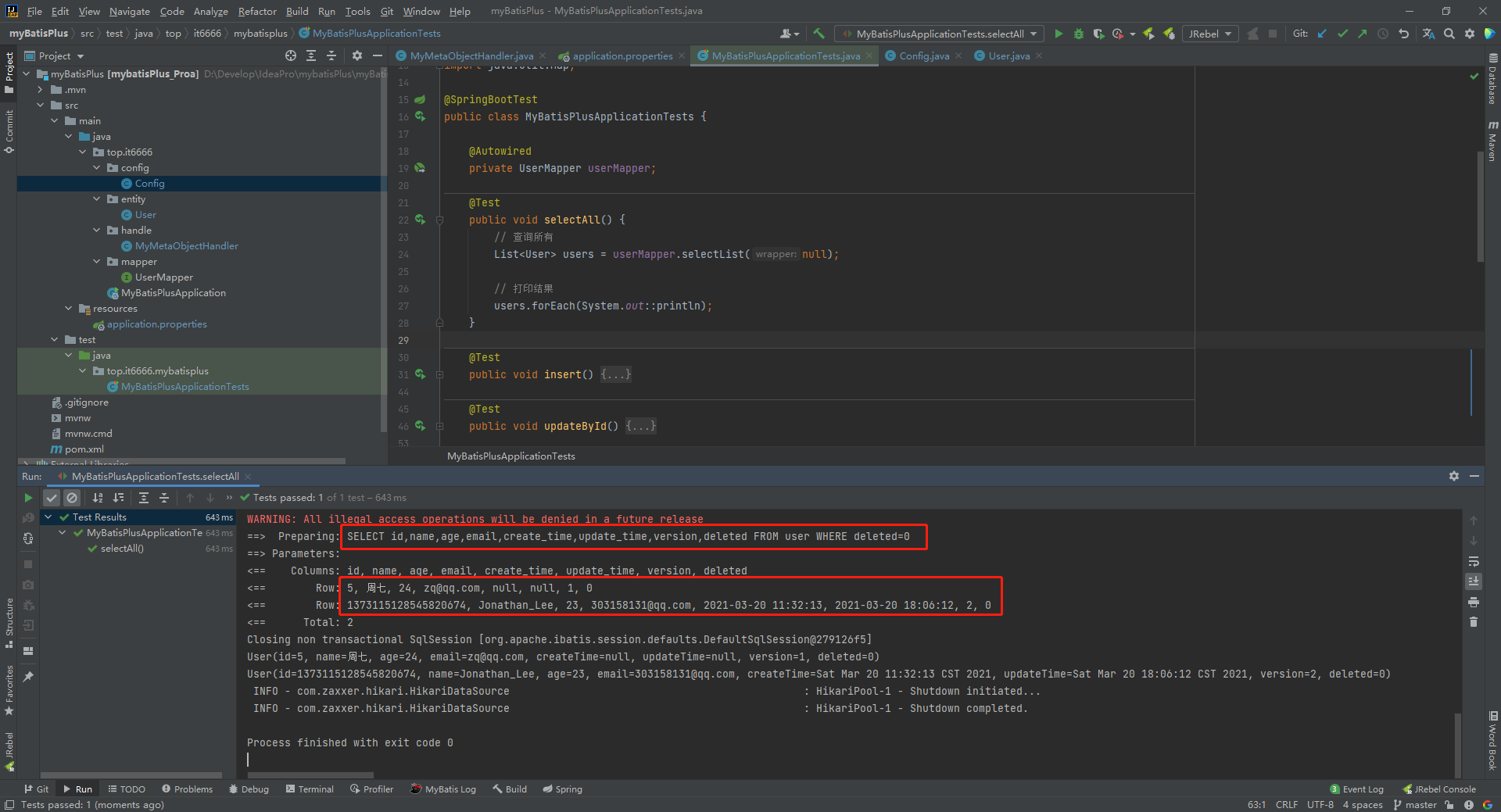This screenshot has height=812, width=1501.
Task: Collapse the config package node
Action: (x=96, y=167)
